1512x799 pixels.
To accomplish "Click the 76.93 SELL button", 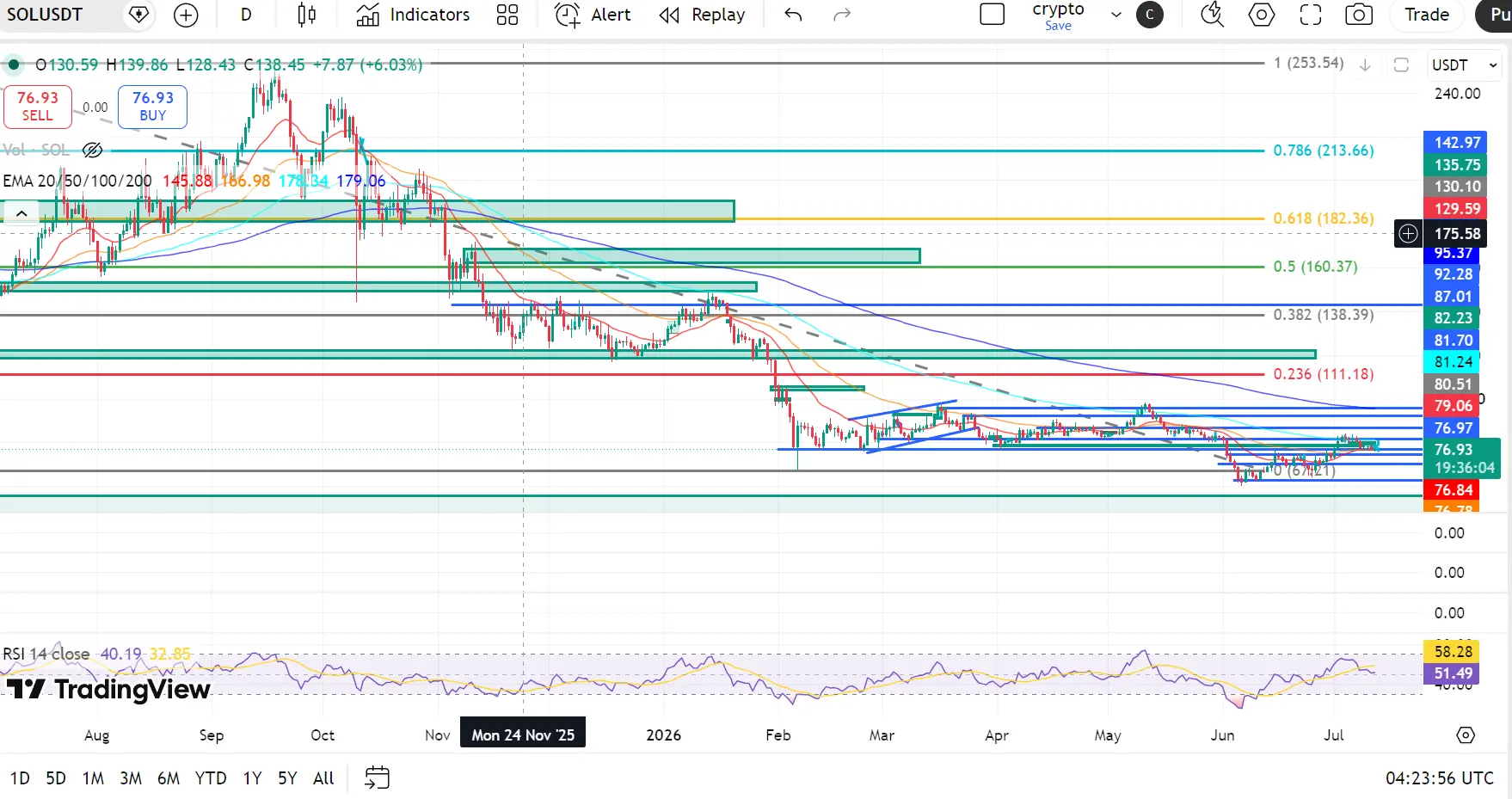I will click(38, 107).
